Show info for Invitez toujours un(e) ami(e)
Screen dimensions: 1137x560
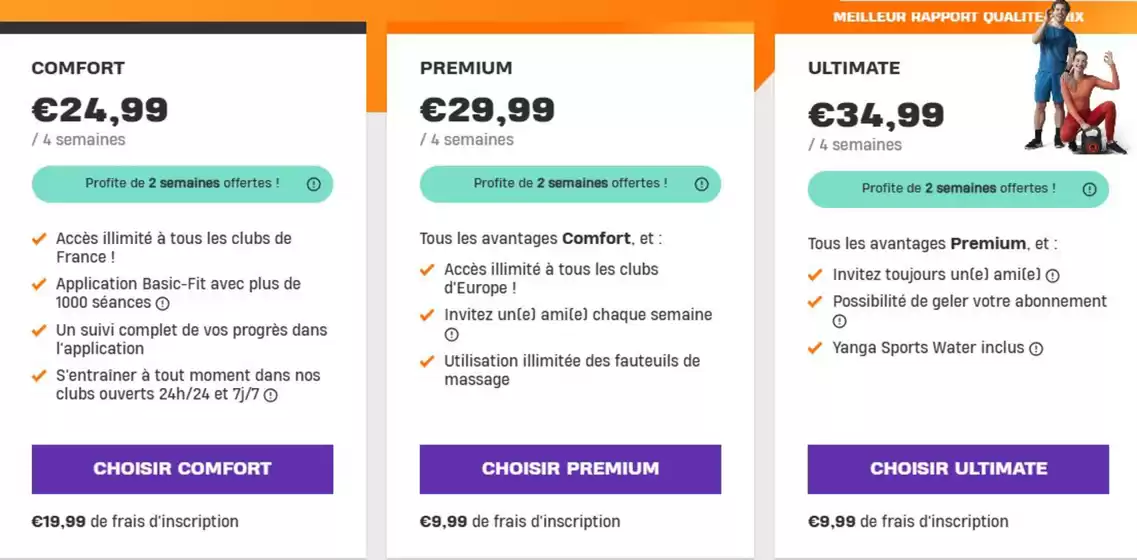(1053, 275)
